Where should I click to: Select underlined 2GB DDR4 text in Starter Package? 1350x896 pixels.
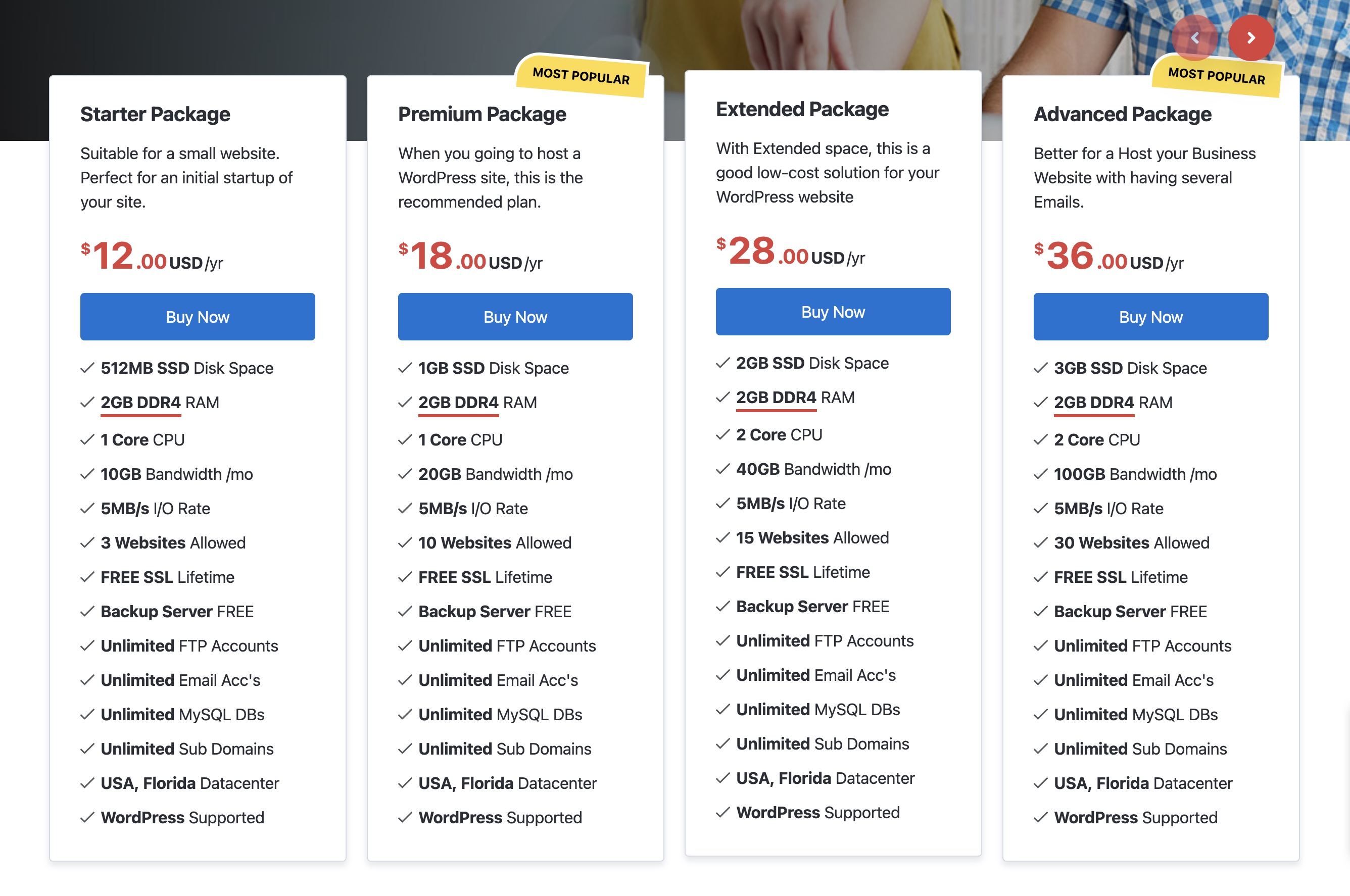pos(140,403)
